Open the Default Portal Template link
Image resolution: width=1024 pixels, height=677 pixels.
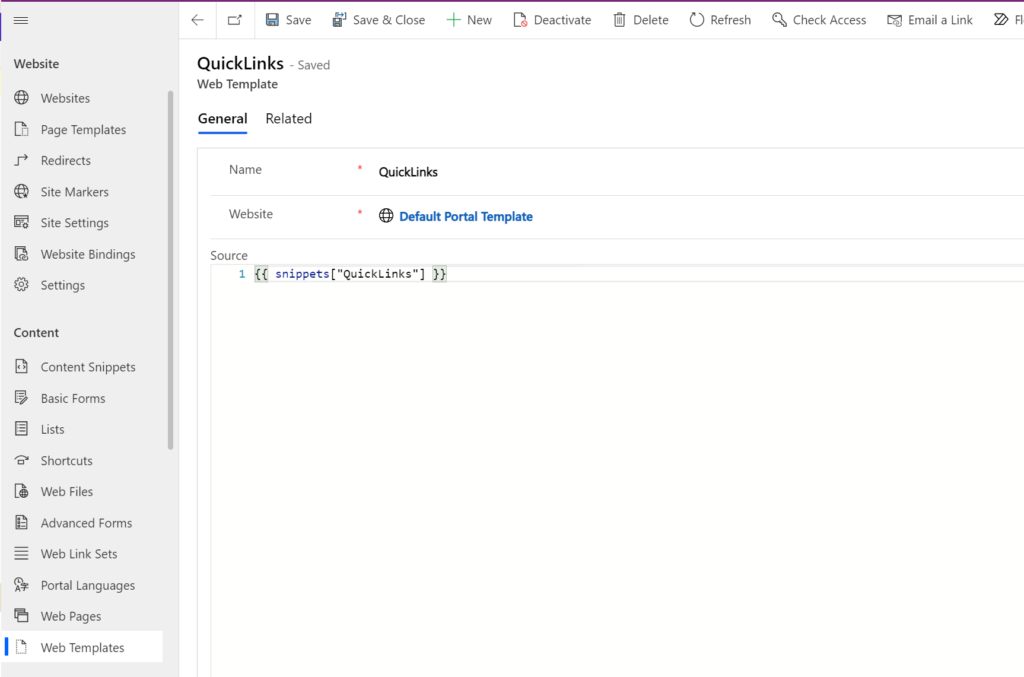(466, 216)
